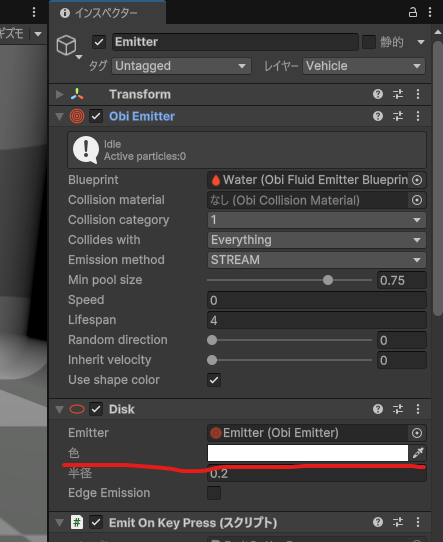Viewport: 443px width, 542px height.
Task: Collapse the Obi Emitter component
Action: [59, 116]
